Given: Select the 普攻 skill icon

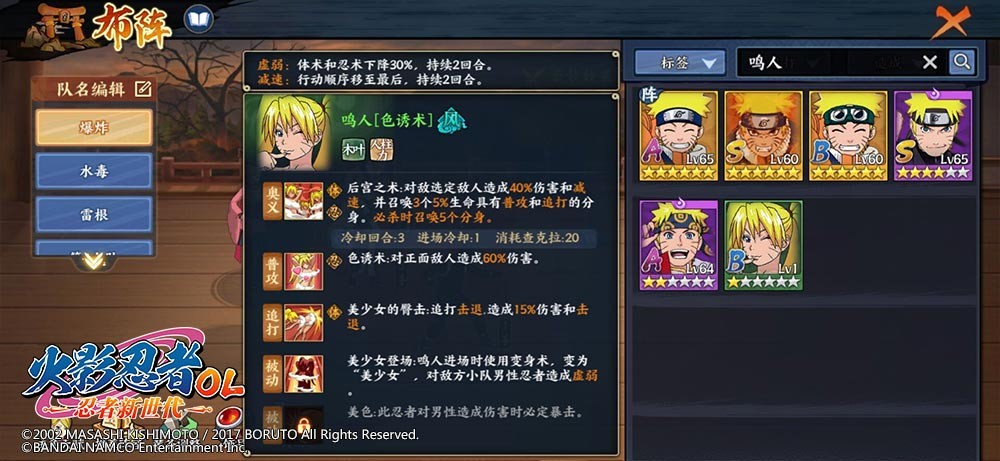Looking at the screenshot, I should tap(303, 271).
